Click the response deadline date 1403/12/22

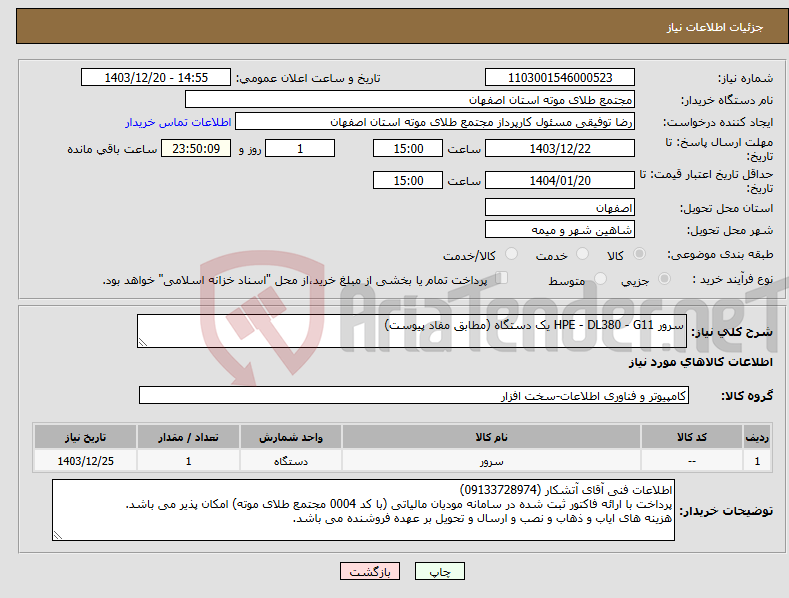[x=560, y=148]
